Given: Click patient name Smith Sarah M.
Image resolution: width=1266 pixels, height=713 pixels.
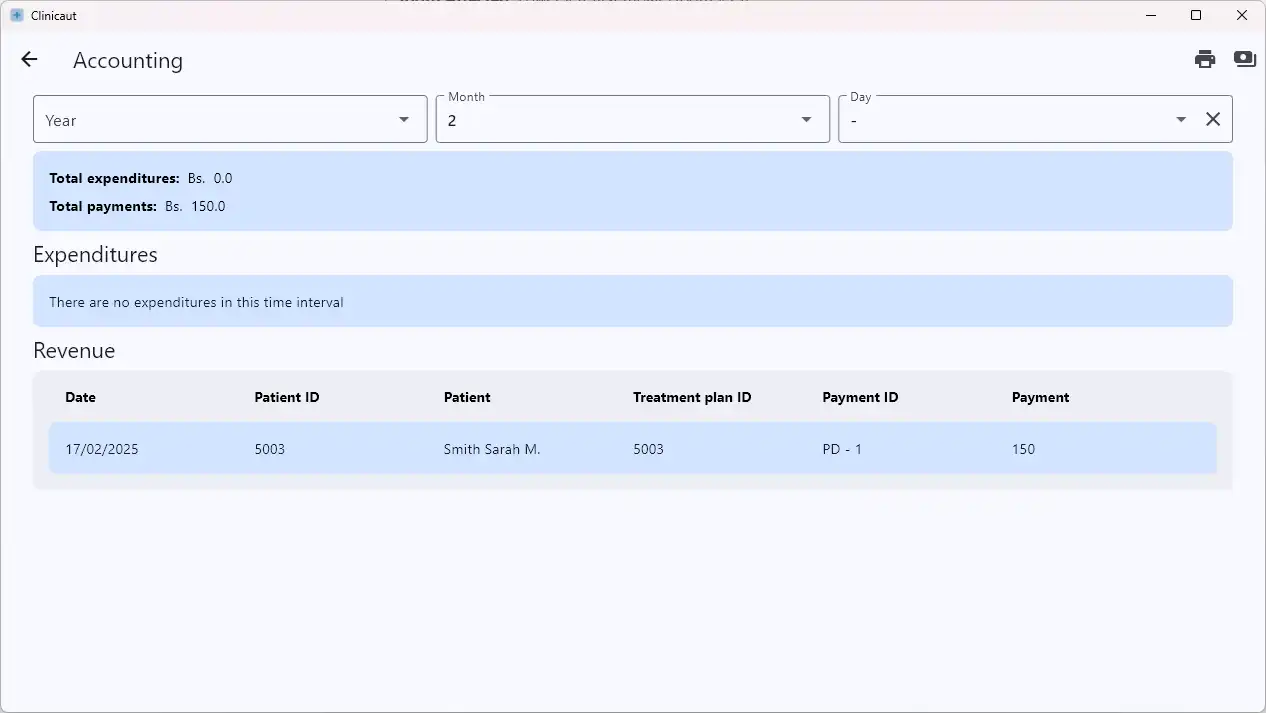Looking at the screenshot, I should click(x=491, y=449).
